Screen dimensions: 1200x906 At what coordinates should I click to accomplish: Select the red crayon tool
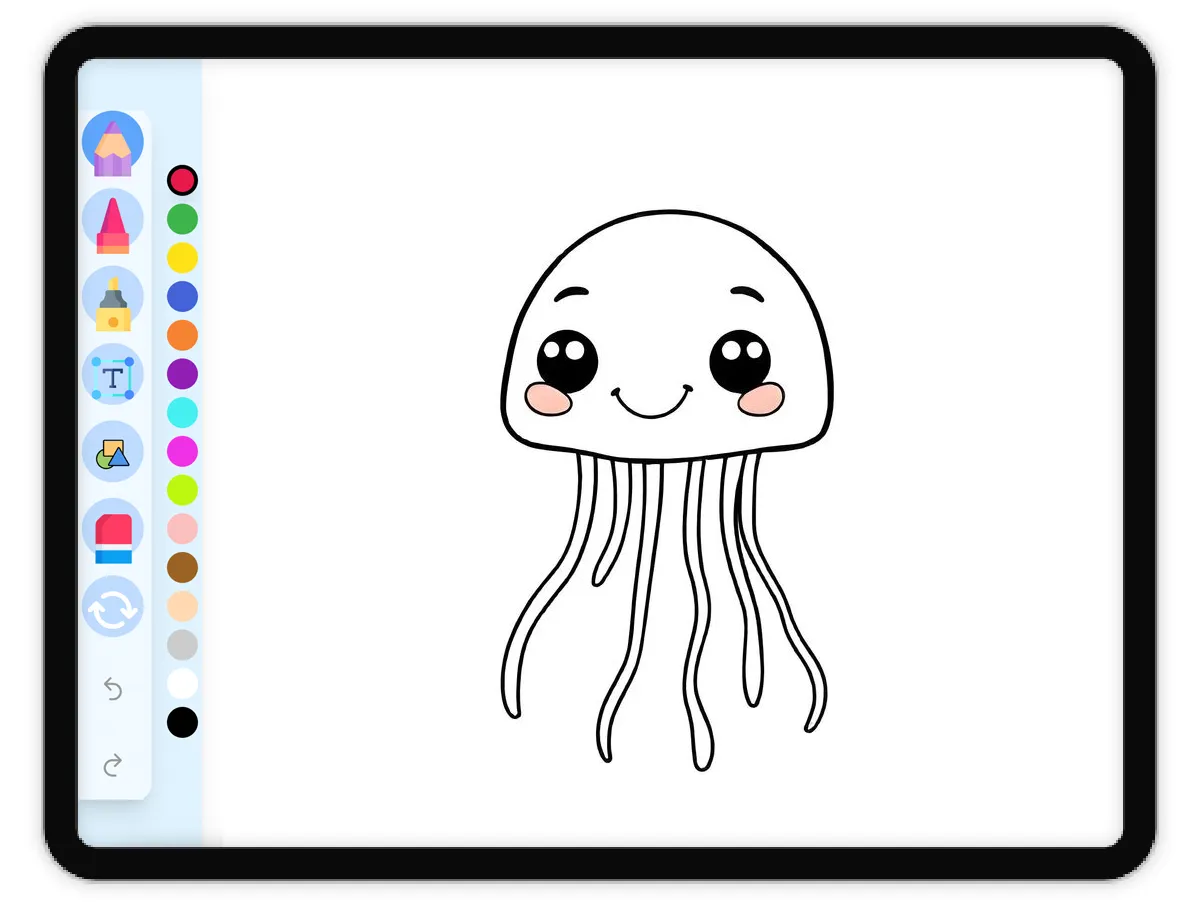pos(113,221)
